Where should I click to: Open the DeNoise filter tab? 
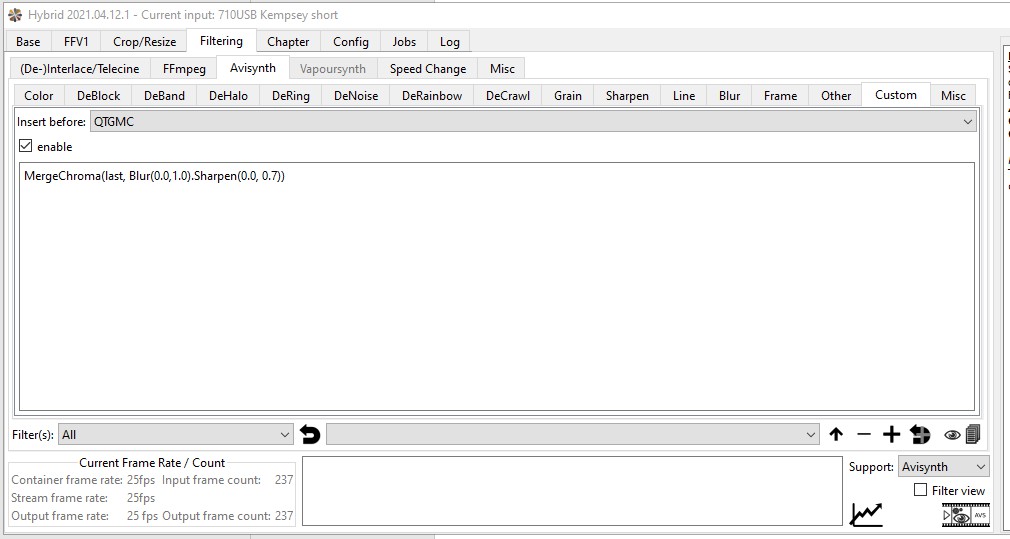(356, 96)
